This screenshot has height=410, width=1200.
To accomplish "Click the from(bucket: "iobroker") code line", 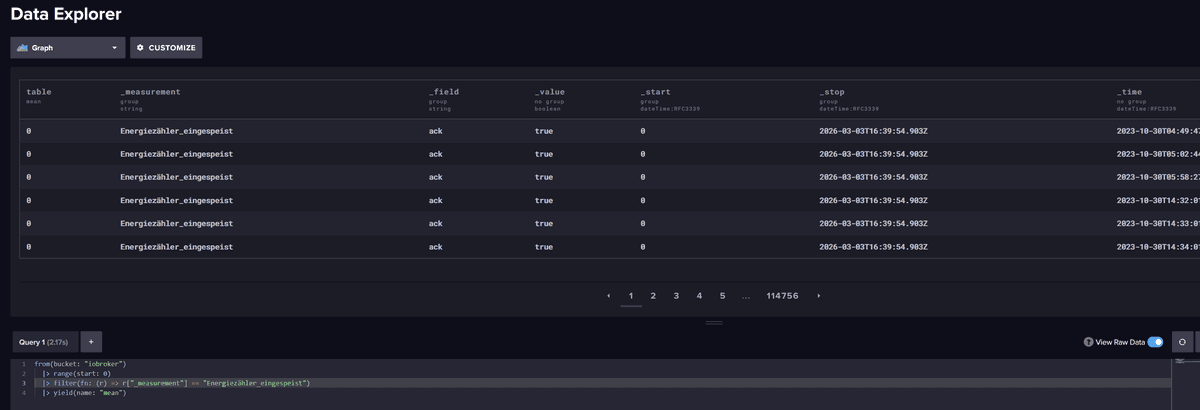I will pyautogui.click(x=80, y=364).
